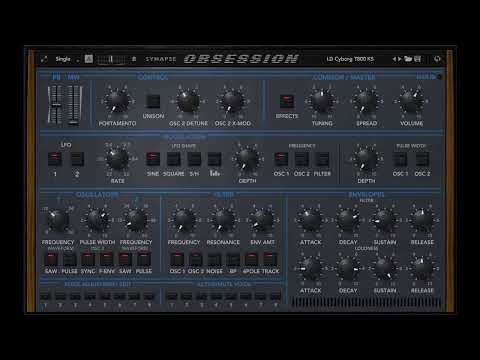Image resolution: width=480 pixels, height=360 pixels.
Task: Toggle oscillator 1 SAW waveform
Action: [51, 259]
